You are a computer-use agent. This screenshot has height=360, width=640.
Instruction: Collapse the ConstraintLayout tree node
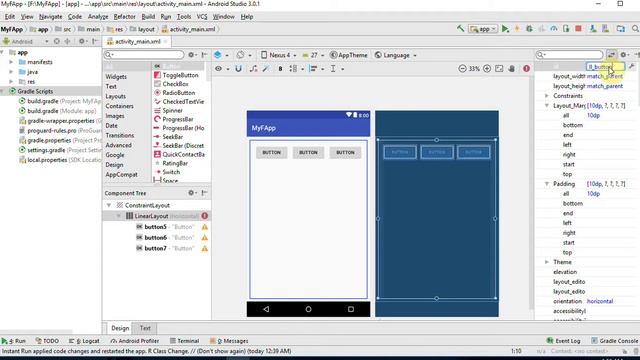(x=109, y=205)
